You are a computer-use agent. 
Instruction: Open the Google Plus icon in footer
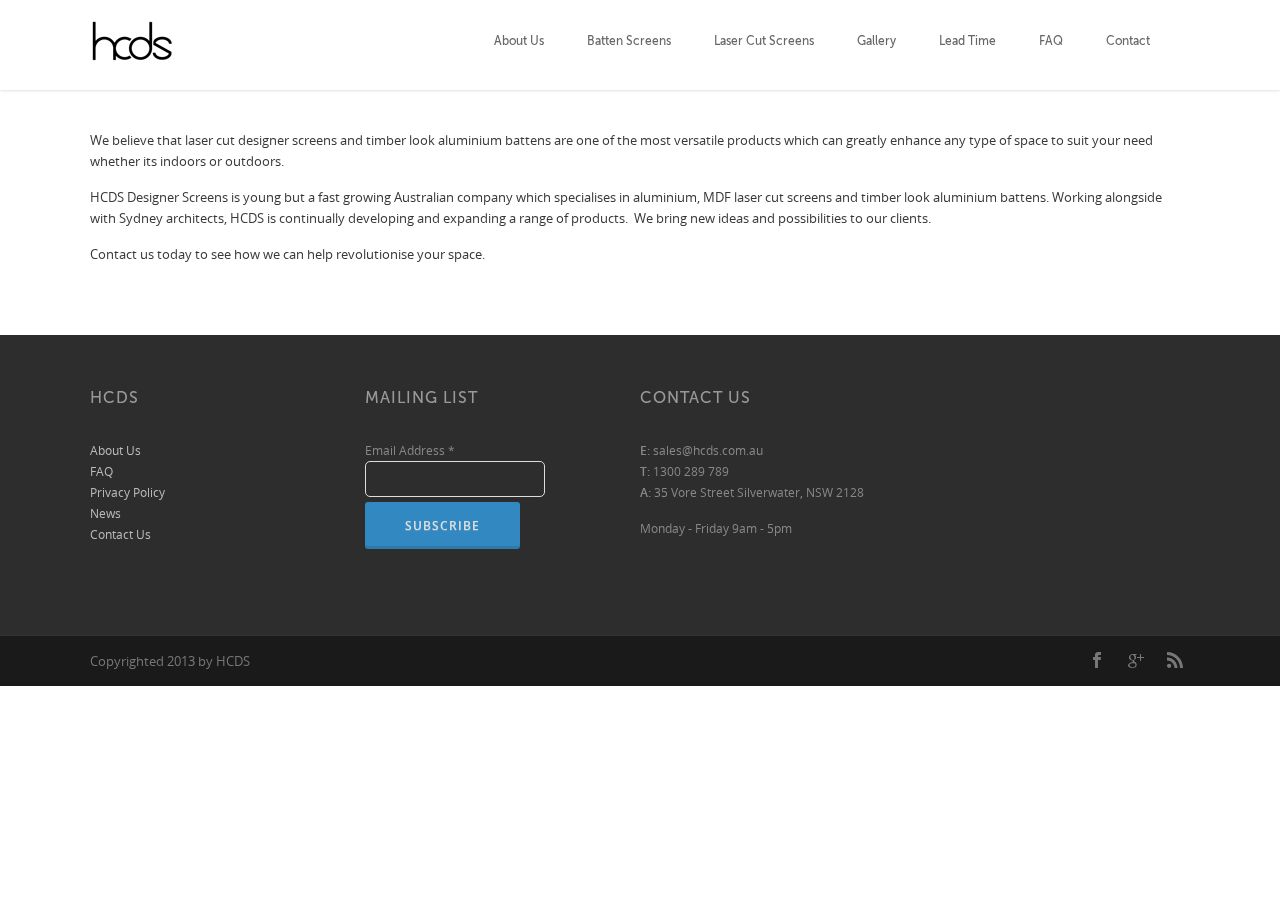tap(1136, 660)
